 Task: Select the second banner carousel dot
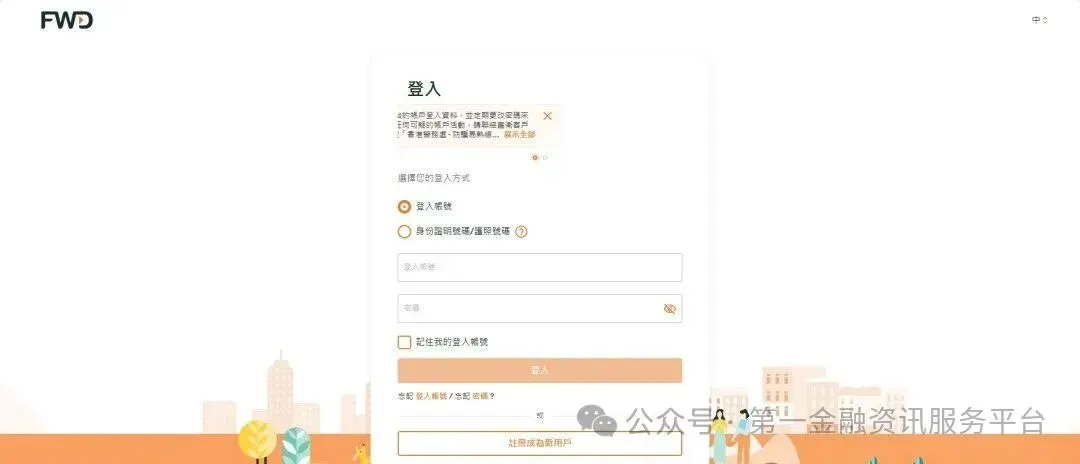[545, 158]
